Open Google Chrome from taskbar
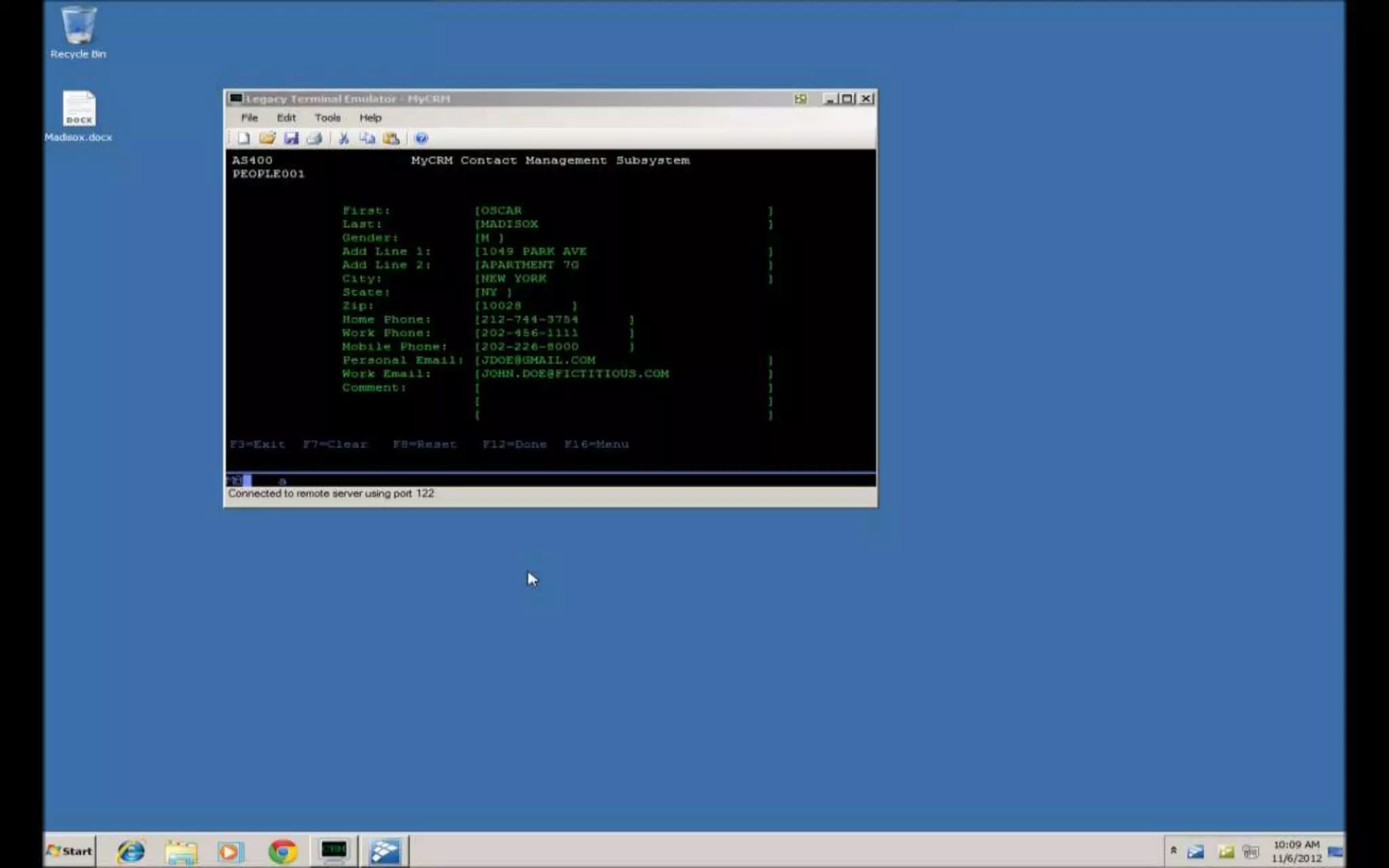The image size is (1389, 868). click(282, 851)
